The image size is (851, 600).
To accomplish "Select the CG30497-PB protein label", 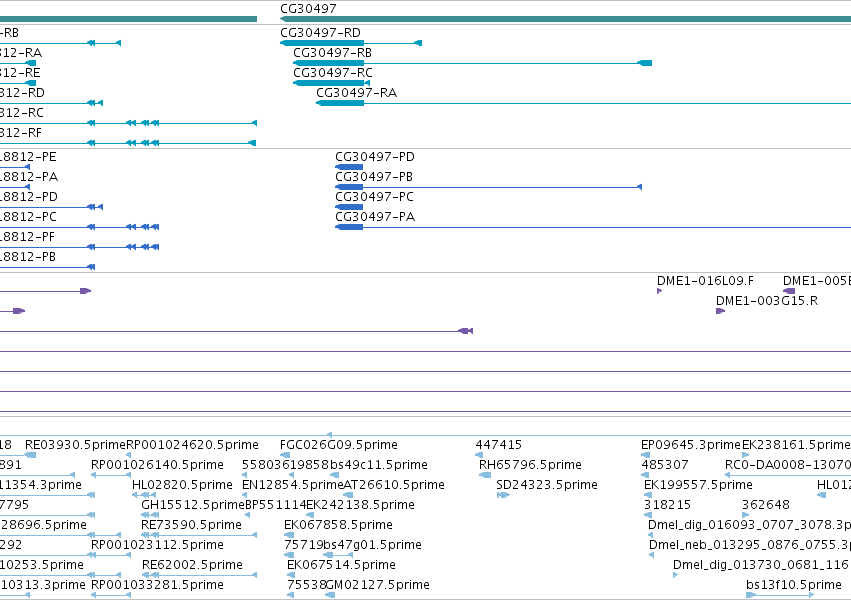I will click(x=374, y=177).
